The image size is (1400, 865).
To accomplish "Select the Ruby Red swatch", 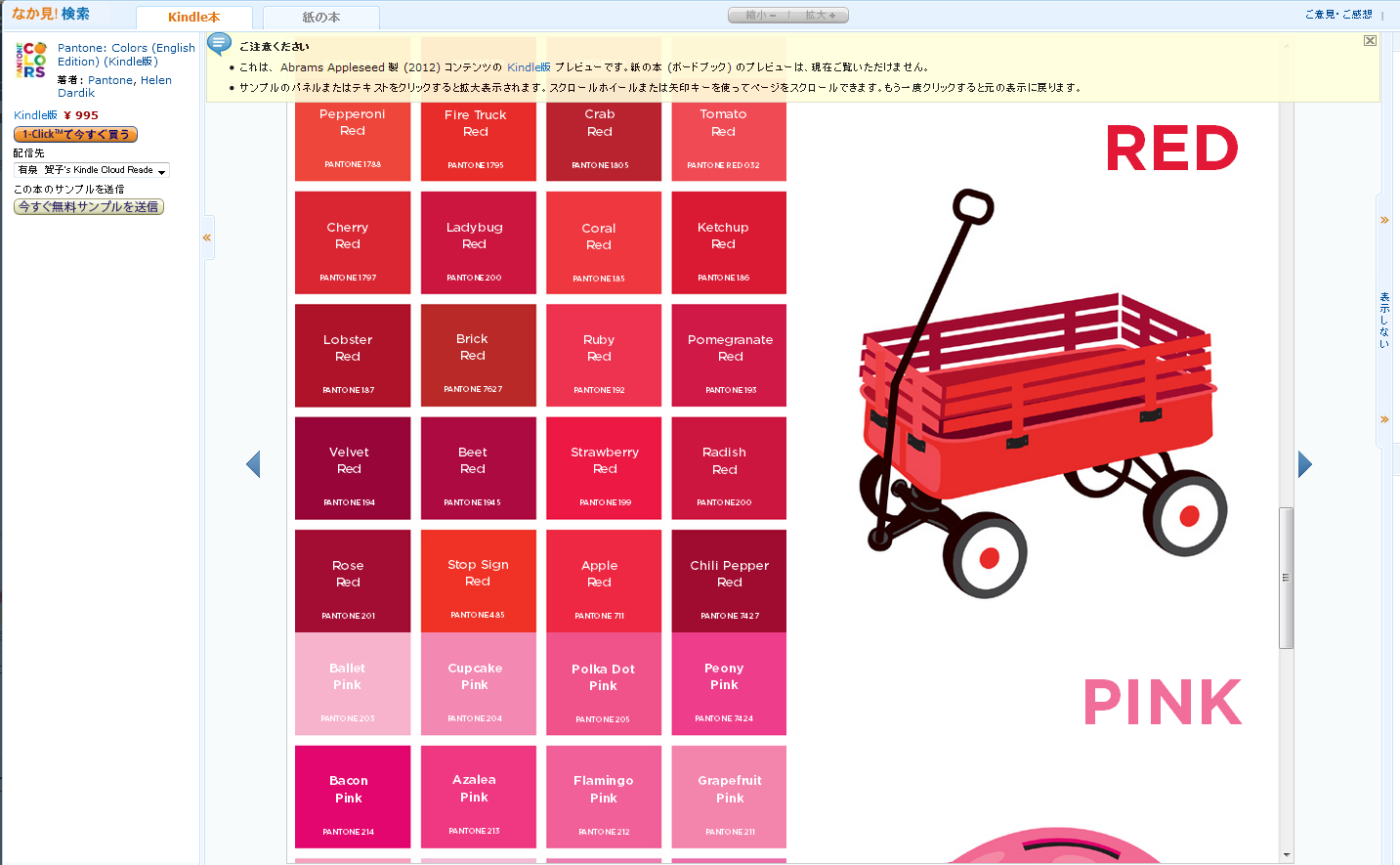I will [604, 356].
